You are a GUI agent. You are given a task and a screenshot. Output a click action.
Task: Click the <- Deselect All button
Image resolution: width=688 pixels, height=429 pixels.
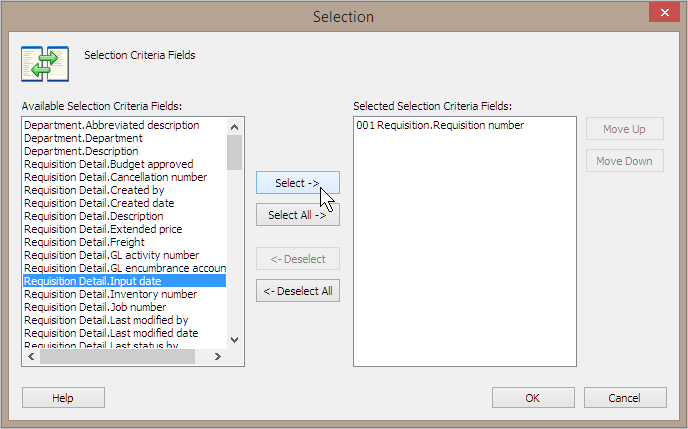point(297,291)
